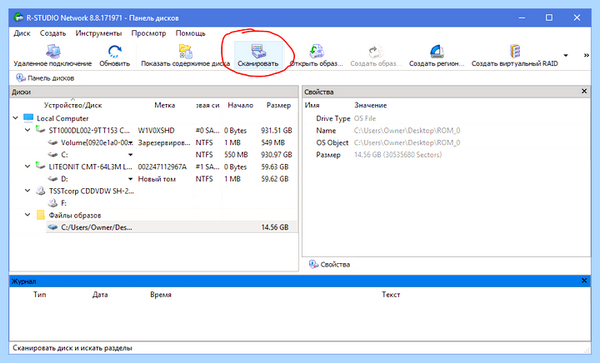Collapse the Файлы образов folder node
Screen dimensions: 600x363
pos(28,215)
